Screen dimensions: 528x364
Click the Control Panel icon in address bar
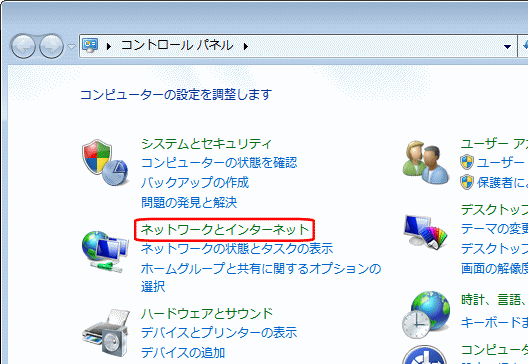90,45
